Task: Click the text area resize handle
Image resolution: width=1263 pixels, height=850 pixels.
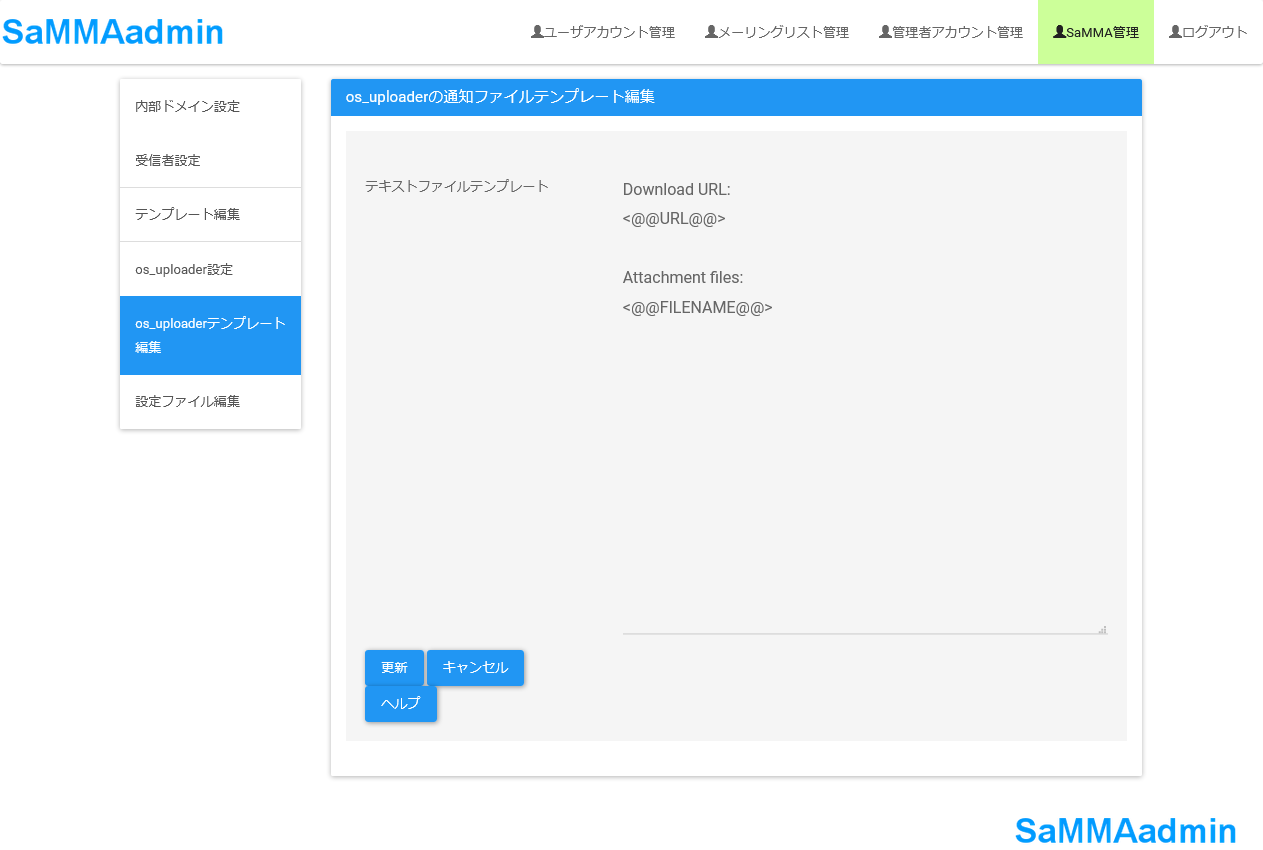Action: click(x=1102, y=629)
